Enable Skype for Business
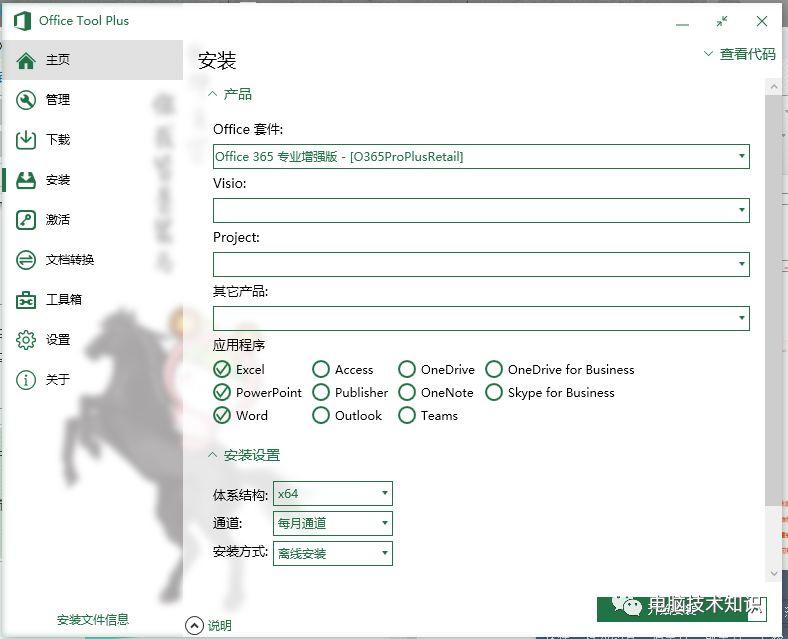 click(494, 392)
